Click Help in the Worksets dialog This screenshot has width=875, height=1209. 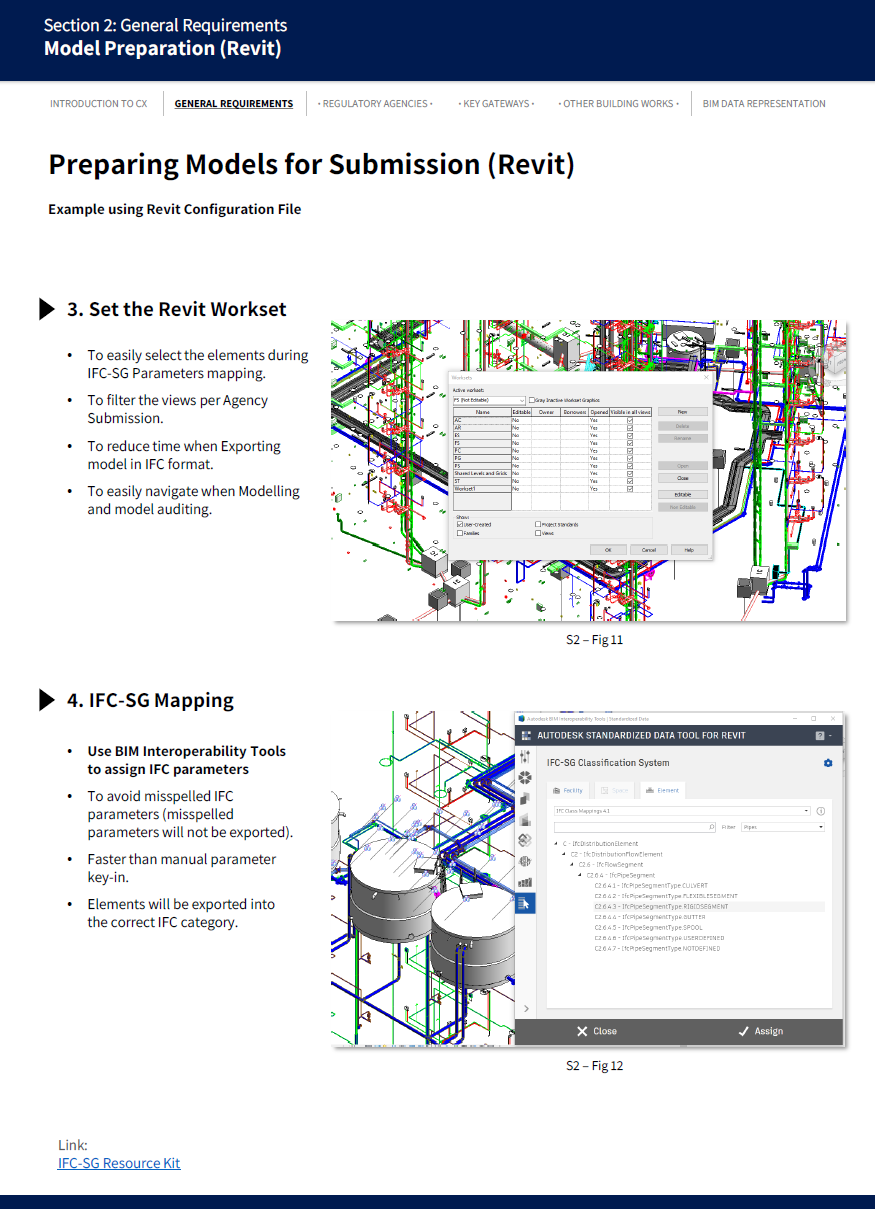click(x=689, y=550)
